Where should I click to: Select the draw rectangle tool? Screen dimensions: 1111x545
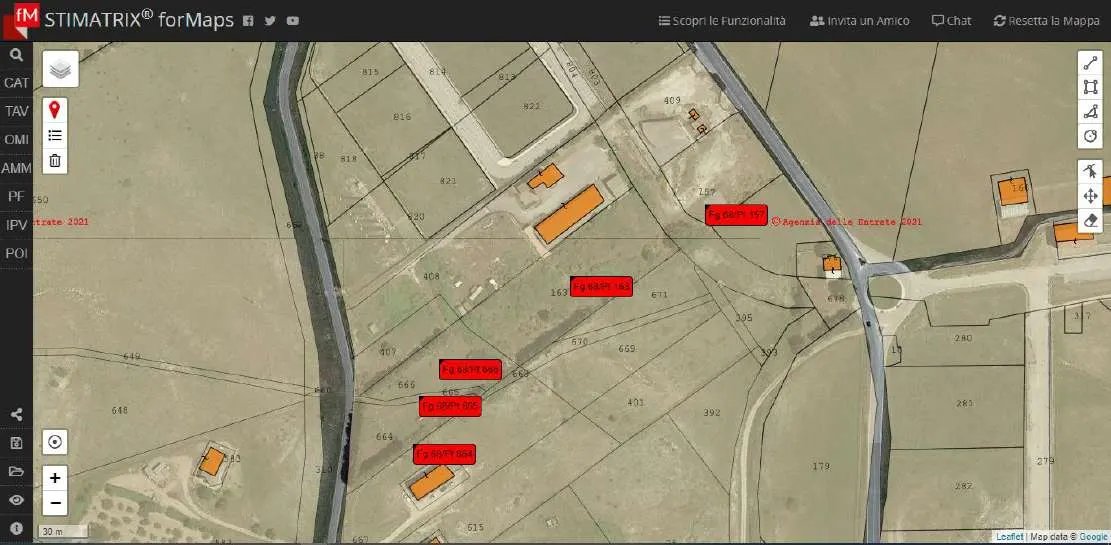(1090, 87)
